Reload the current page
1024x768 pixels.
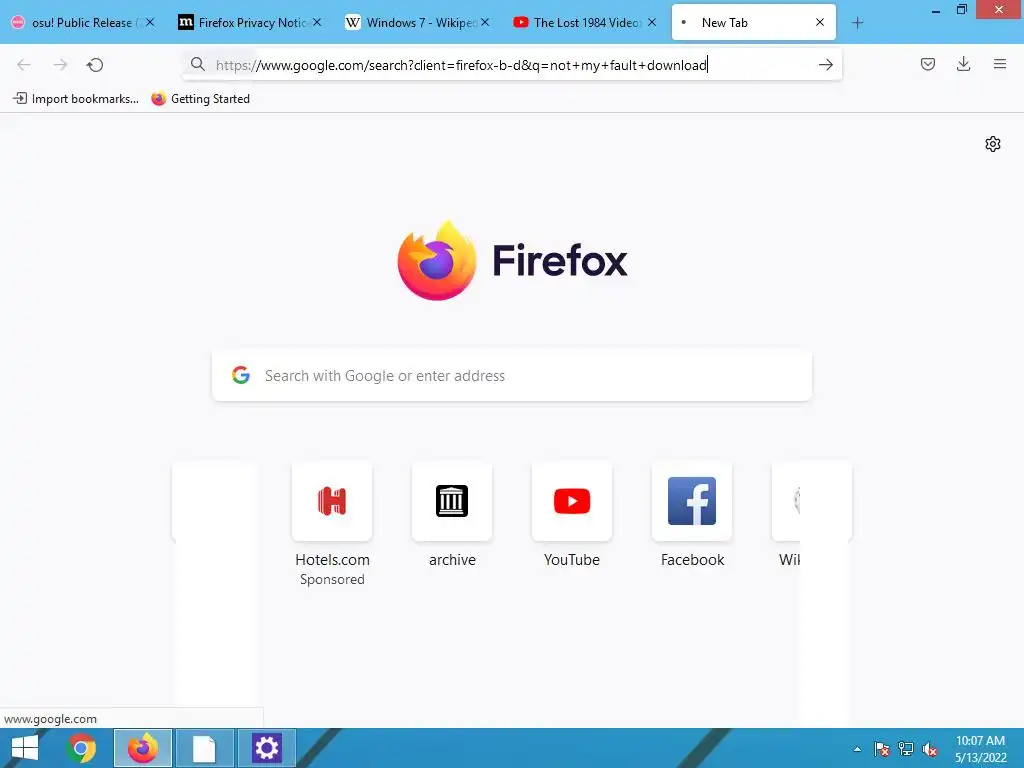tap(95, 65)
